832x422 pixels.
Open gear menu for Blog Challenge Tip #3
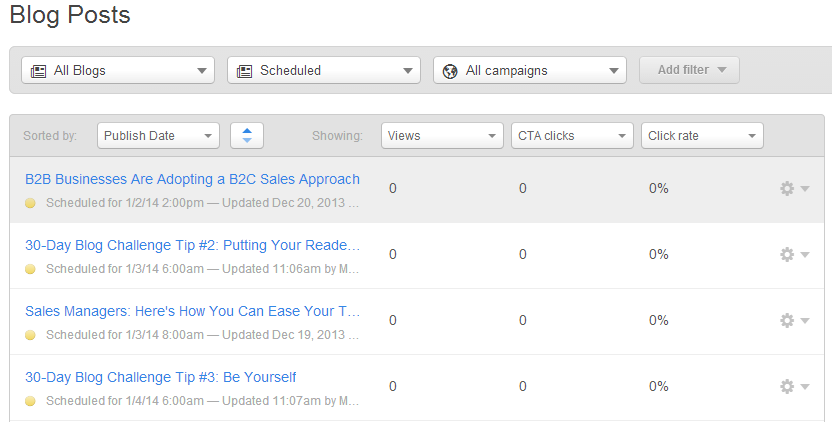(x=794, y=387)
